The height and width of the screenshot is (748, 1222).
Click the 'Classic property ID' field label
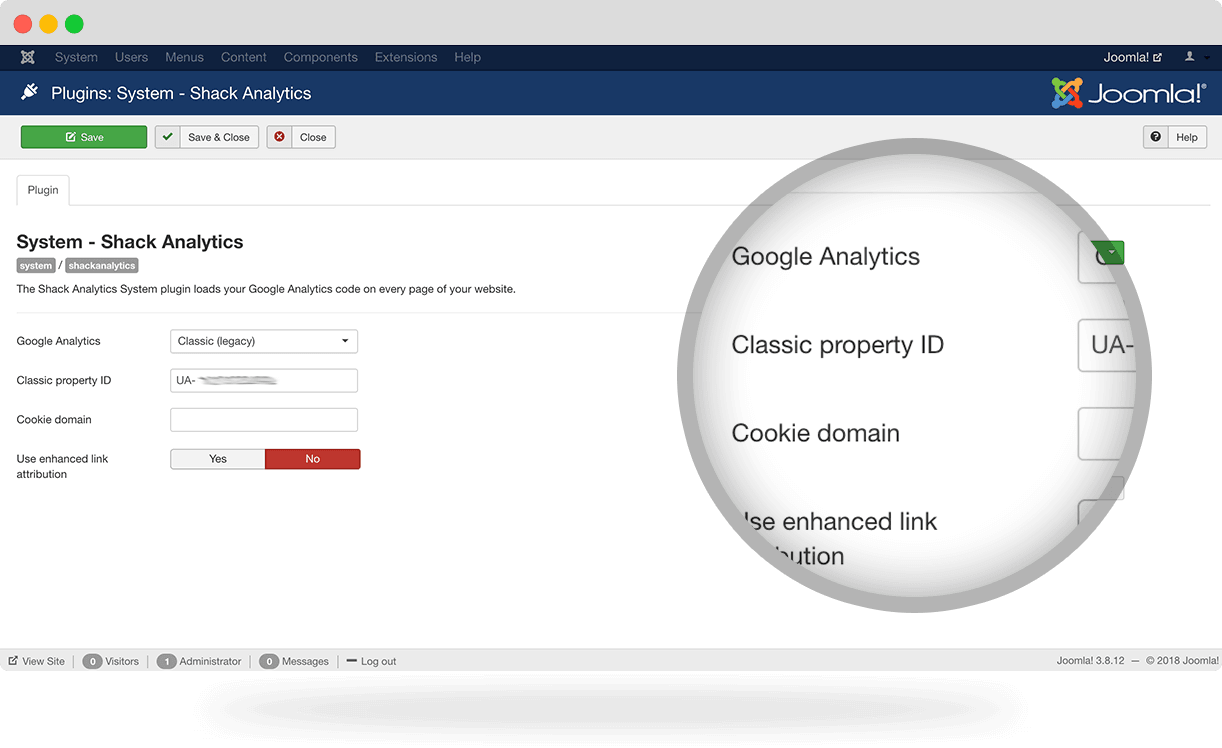click(64, 380)
